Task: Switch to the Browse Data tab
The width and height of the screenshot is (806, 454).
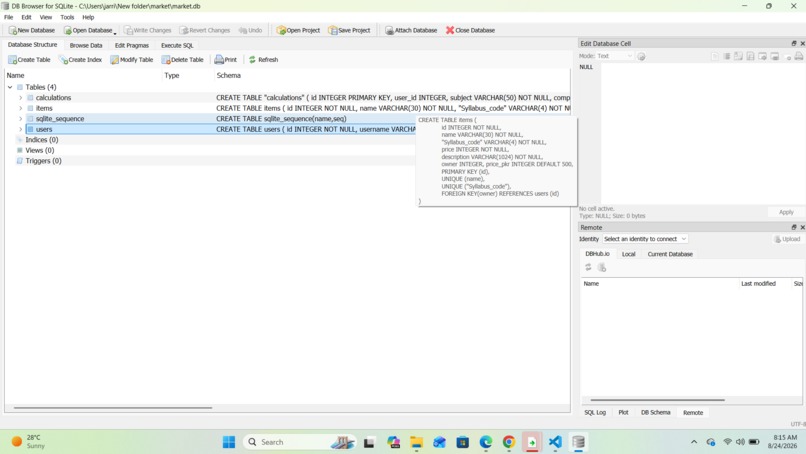Action: [x=86, y=45]
